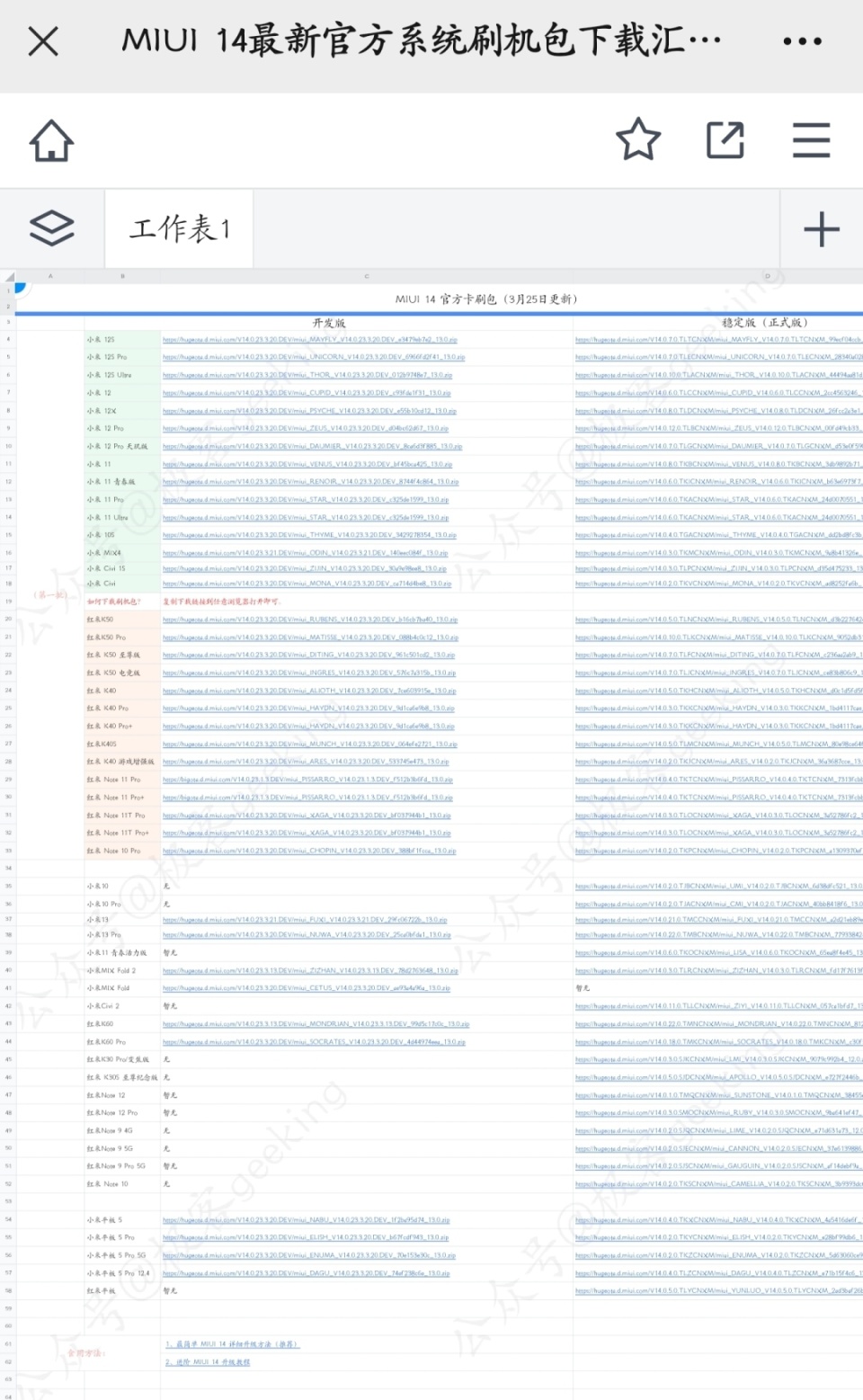This screenshot has width=863, height=1400.
Task: Open the CUPID dev link for 小米 12
Action: coord(307,393)
